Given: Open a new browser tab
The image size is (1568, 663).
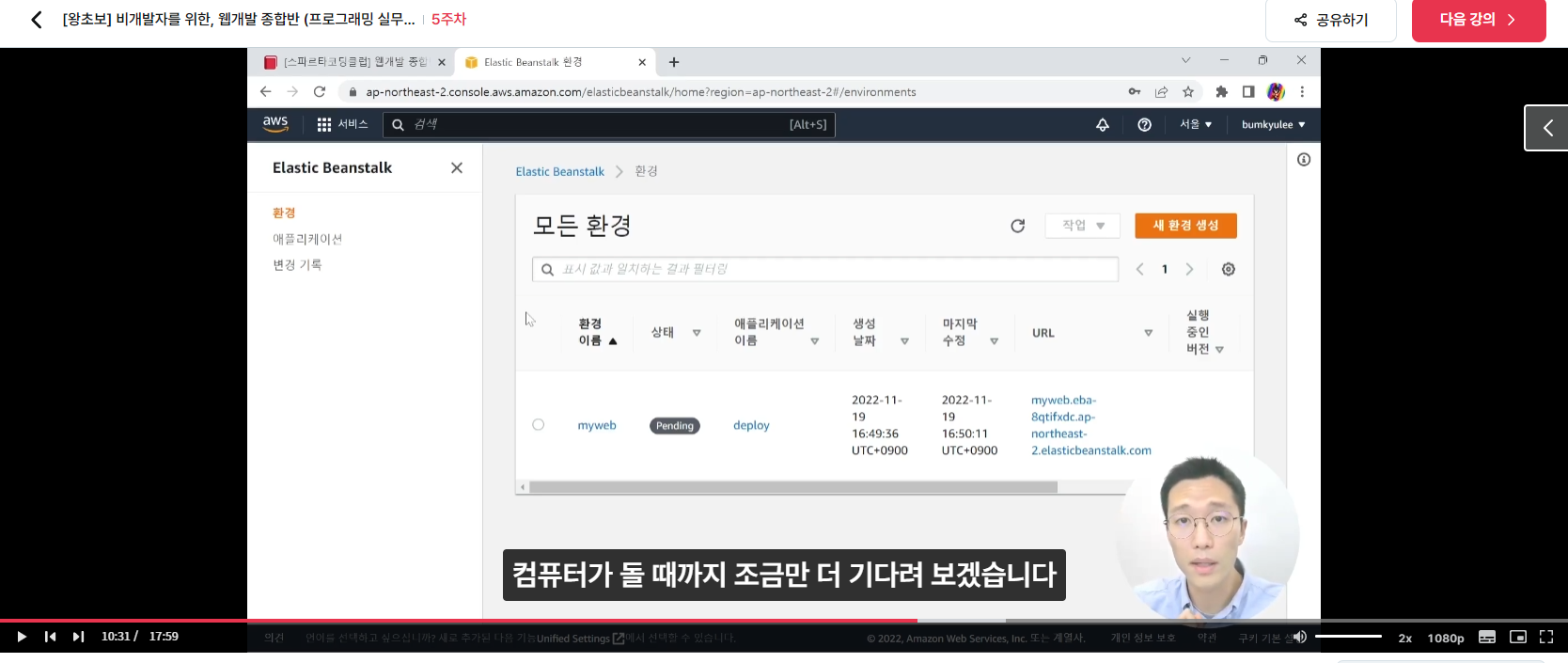Looking at the screenshot, I should point(674,62).
